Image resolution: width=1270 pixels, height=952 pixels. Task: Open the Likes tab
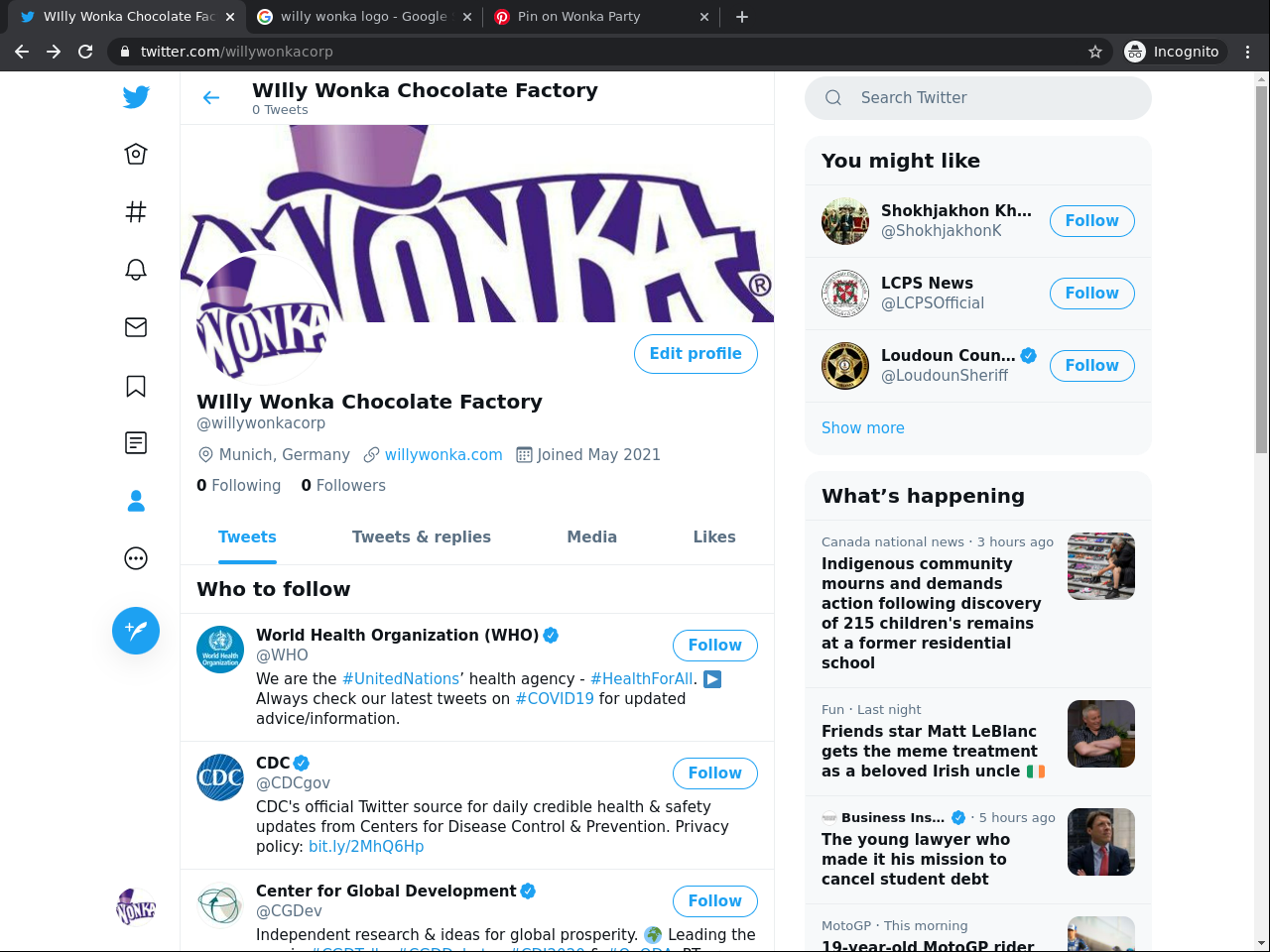tap(714, 536)
